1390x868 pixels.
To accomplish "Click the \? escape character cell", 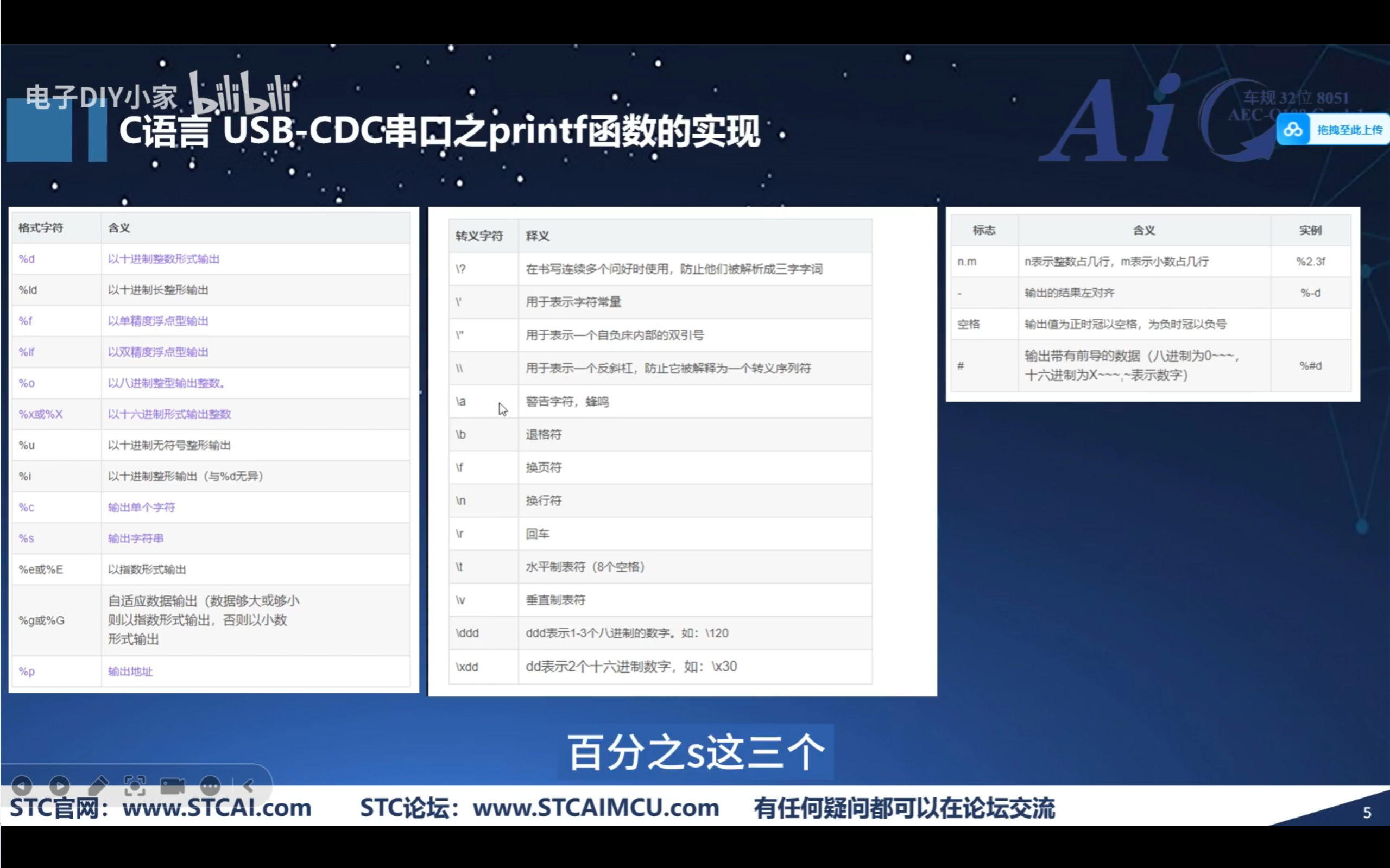I will pos(483,269).
